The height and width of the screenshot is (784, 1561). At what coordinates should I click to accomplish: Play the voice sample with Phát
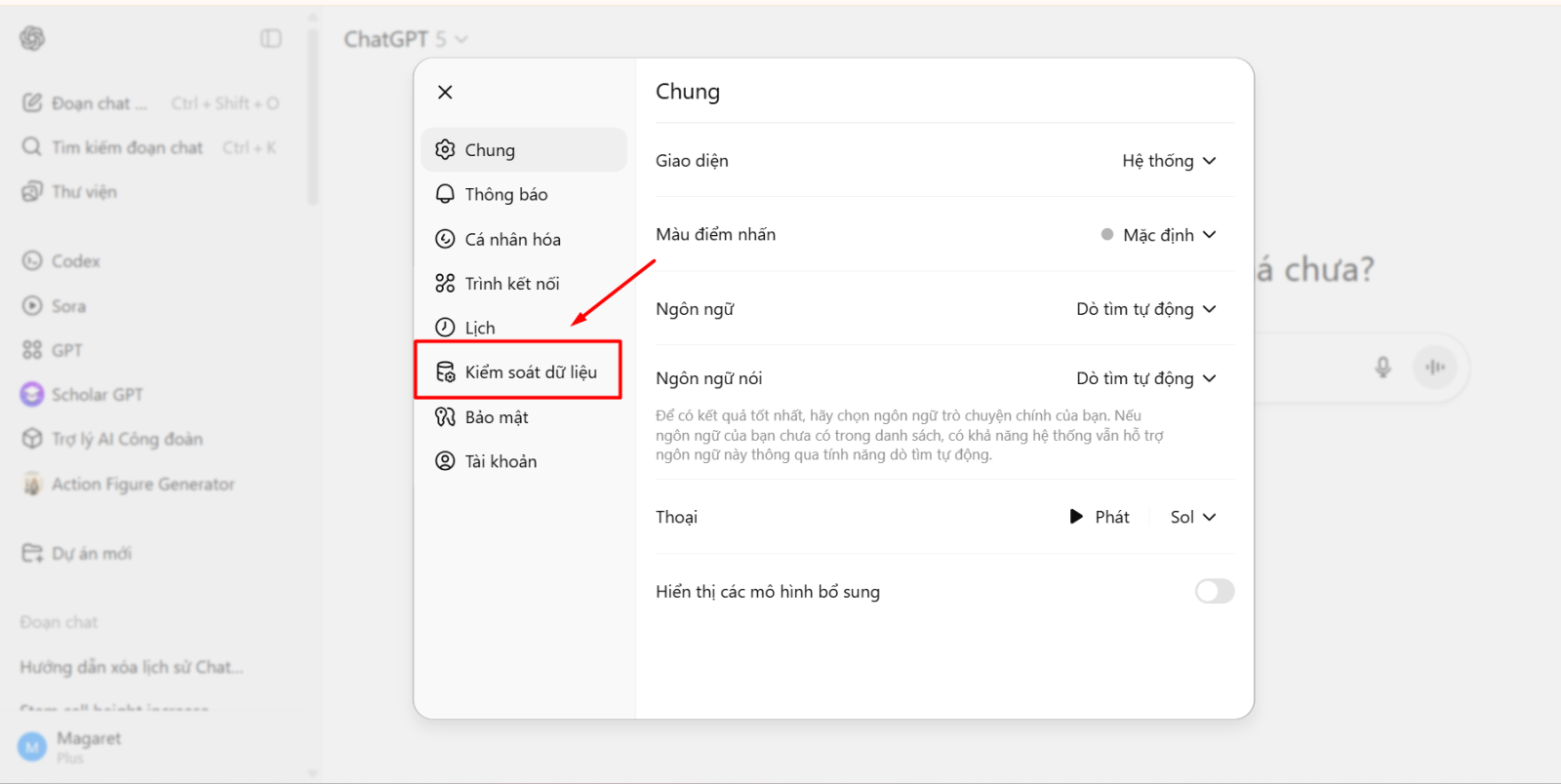tap(1100, 517)
